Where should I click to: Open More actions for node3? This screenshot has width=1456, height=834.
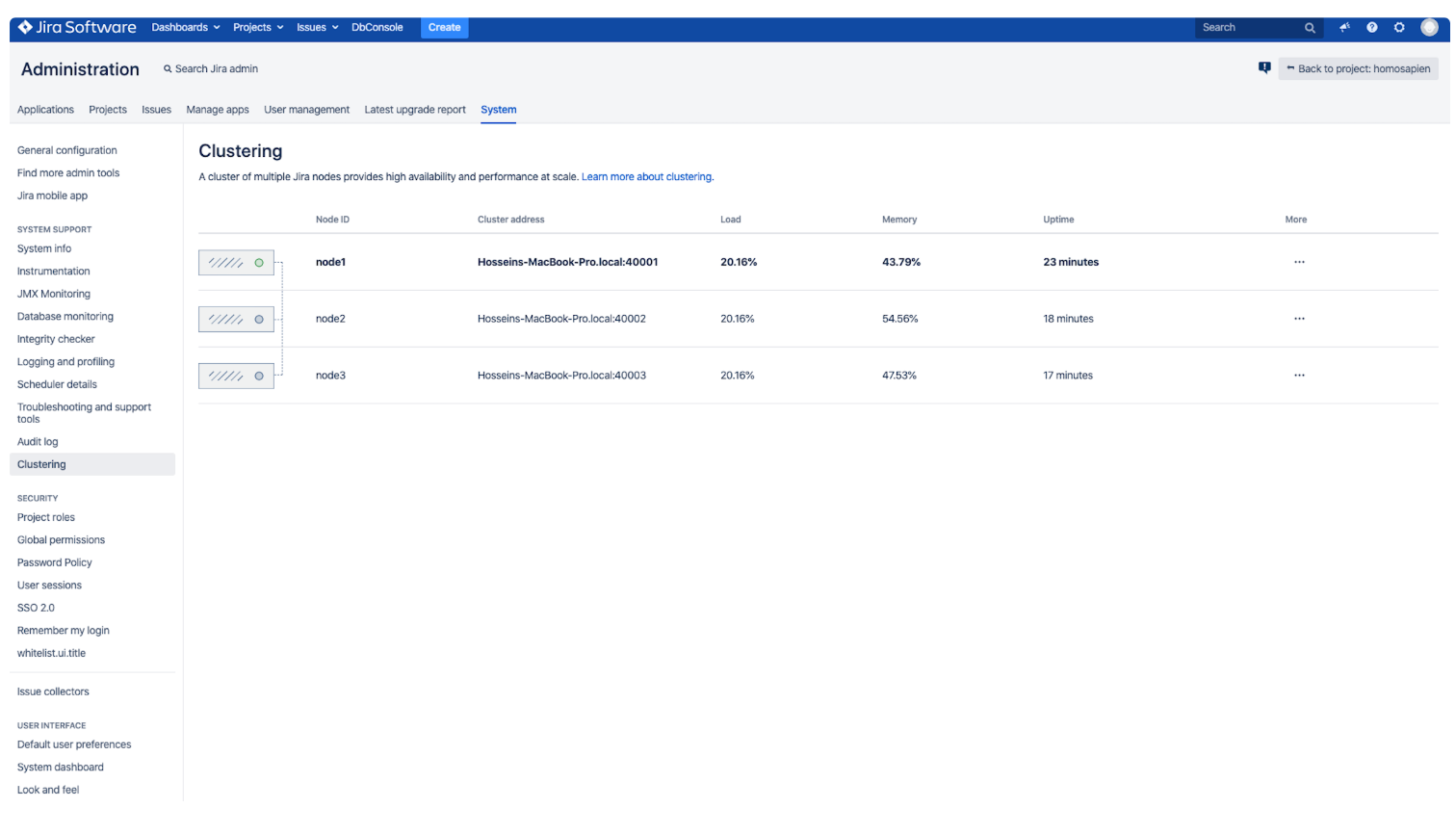pos(1299,376)
